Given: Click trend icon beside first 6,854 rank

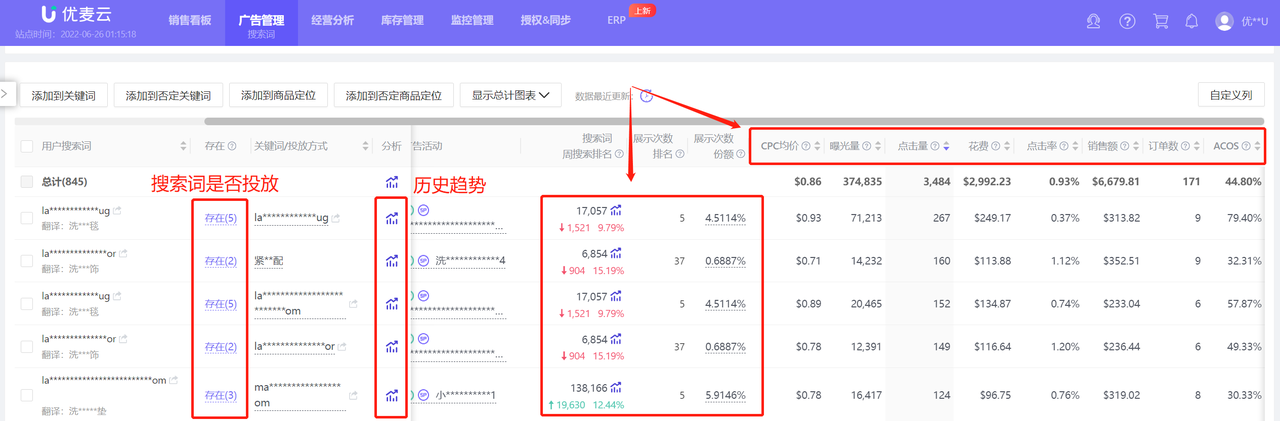Looking at the screenshot, I should coord(617,253).
